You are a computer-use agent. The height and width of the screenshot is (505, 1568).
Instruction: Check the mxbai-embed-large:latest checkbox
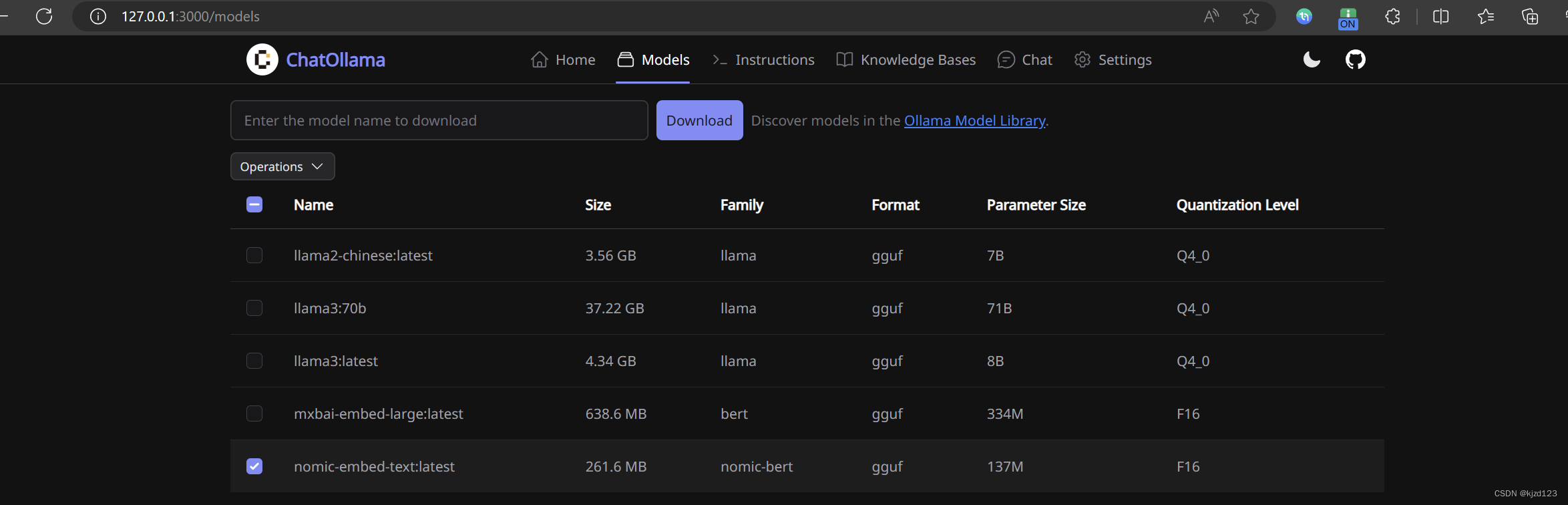[x=254, y=413]
